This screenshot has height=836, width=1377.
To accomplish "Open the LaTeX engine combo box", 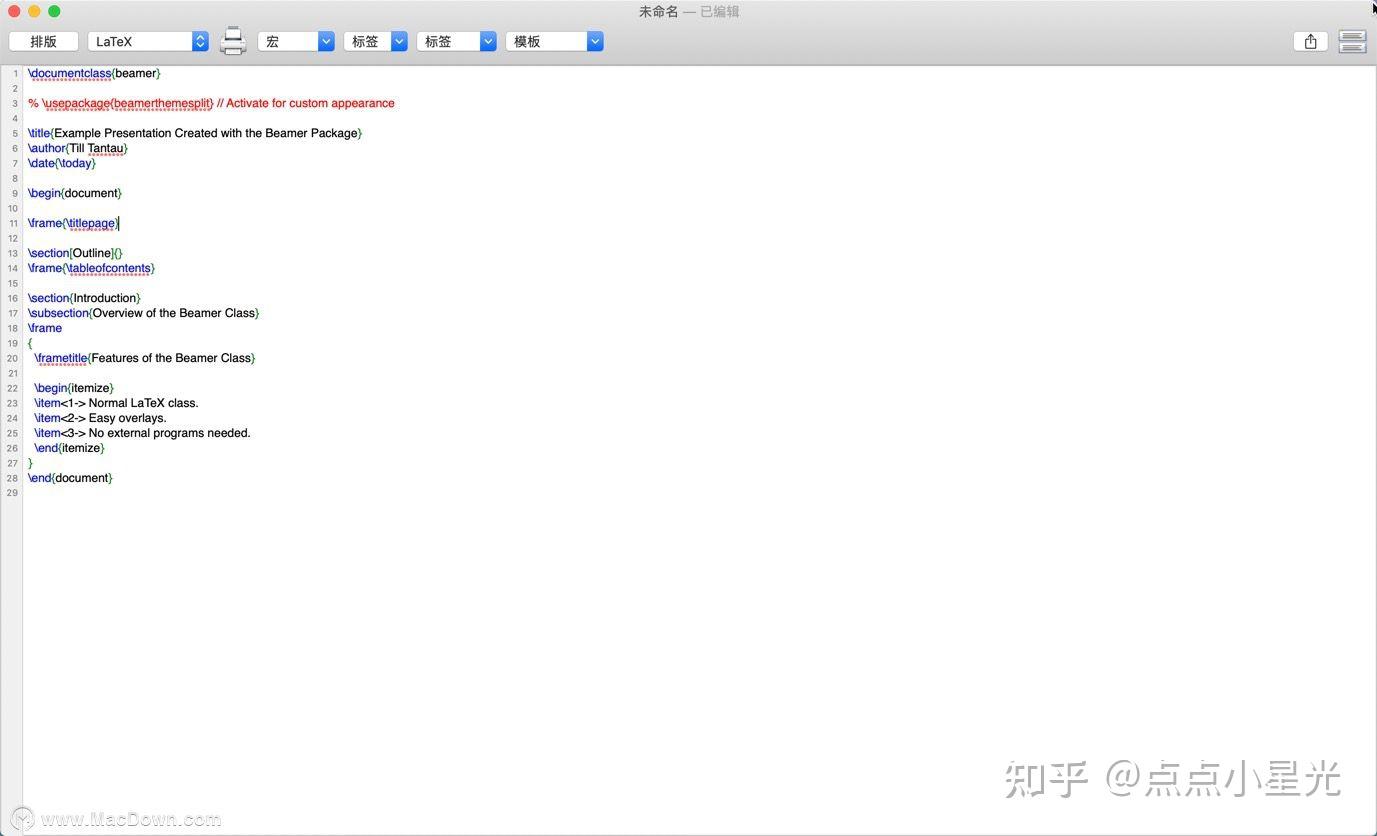I will (140, 41).
